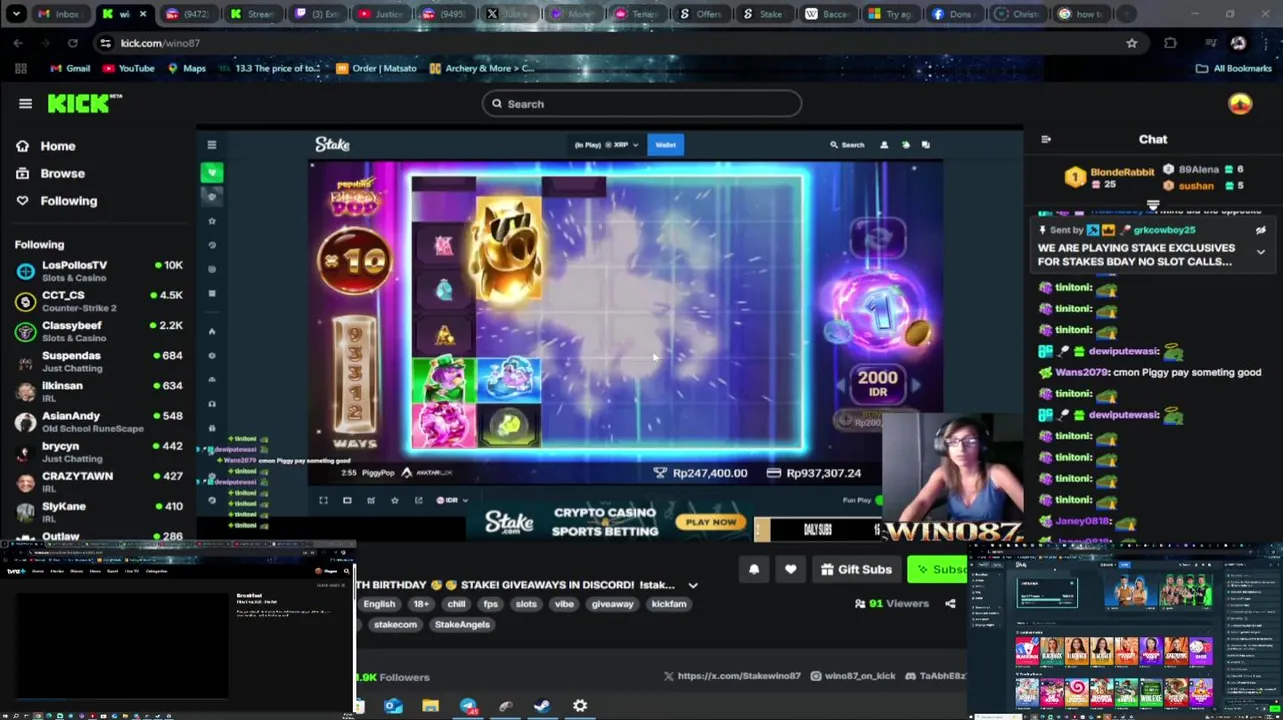
Task: Open the Chrome apps grid in bookmarks bar
Action: 20,68
